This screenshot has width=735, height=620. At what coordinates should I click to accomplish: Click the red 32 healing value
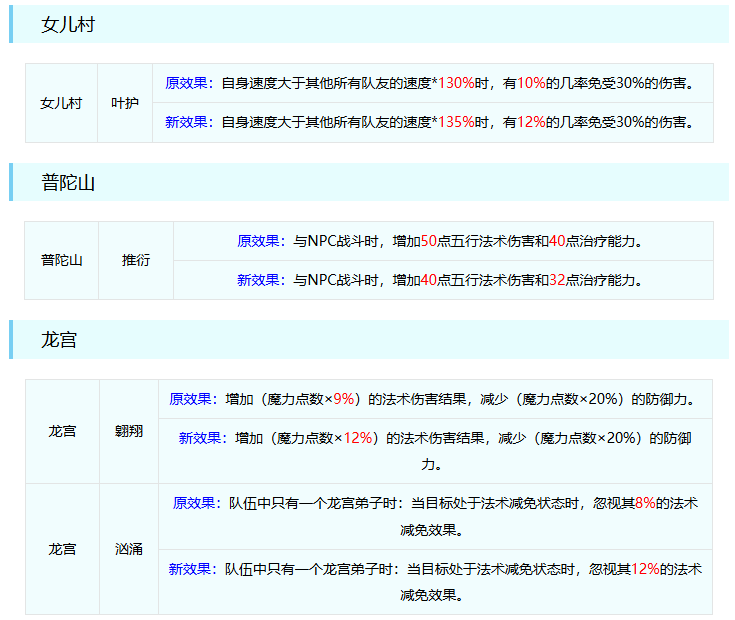coord(557,280)
